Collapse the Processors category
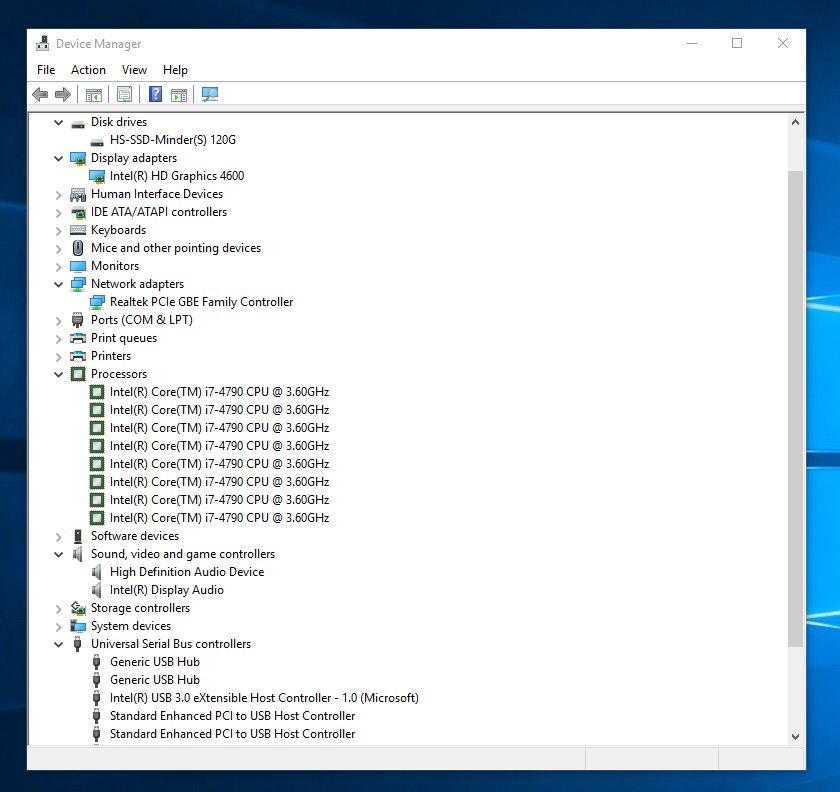This screenshot has height=792, width=840. point(60,374)
